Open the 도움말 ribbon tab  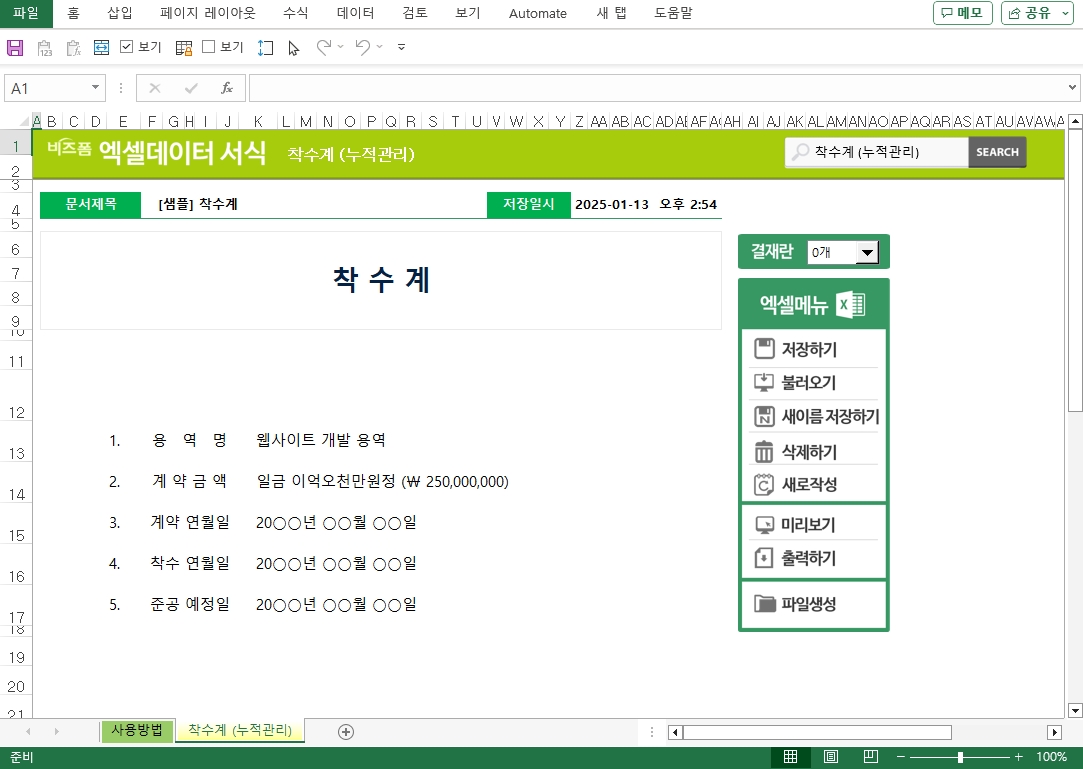673,13
